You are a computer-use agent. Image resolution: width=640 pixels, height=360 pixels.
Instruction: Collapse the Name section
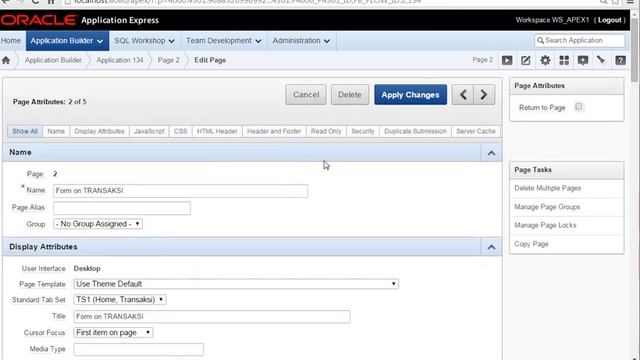tap(491, 153)
